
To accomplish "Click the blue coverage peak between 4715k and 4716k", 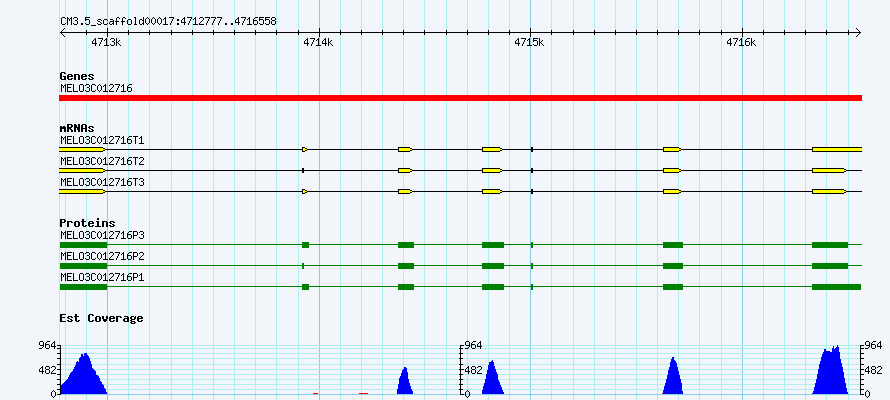I will pos(673,378).
